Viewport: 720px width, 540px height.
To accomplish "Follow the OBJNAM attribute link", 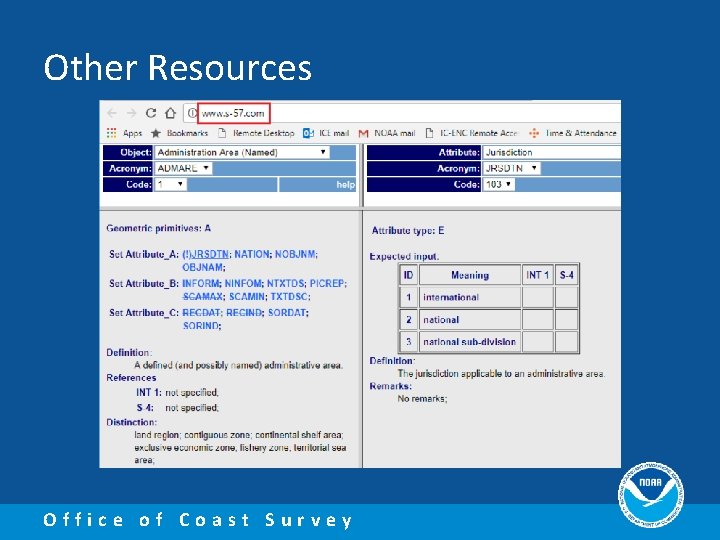I will [202, 267].
